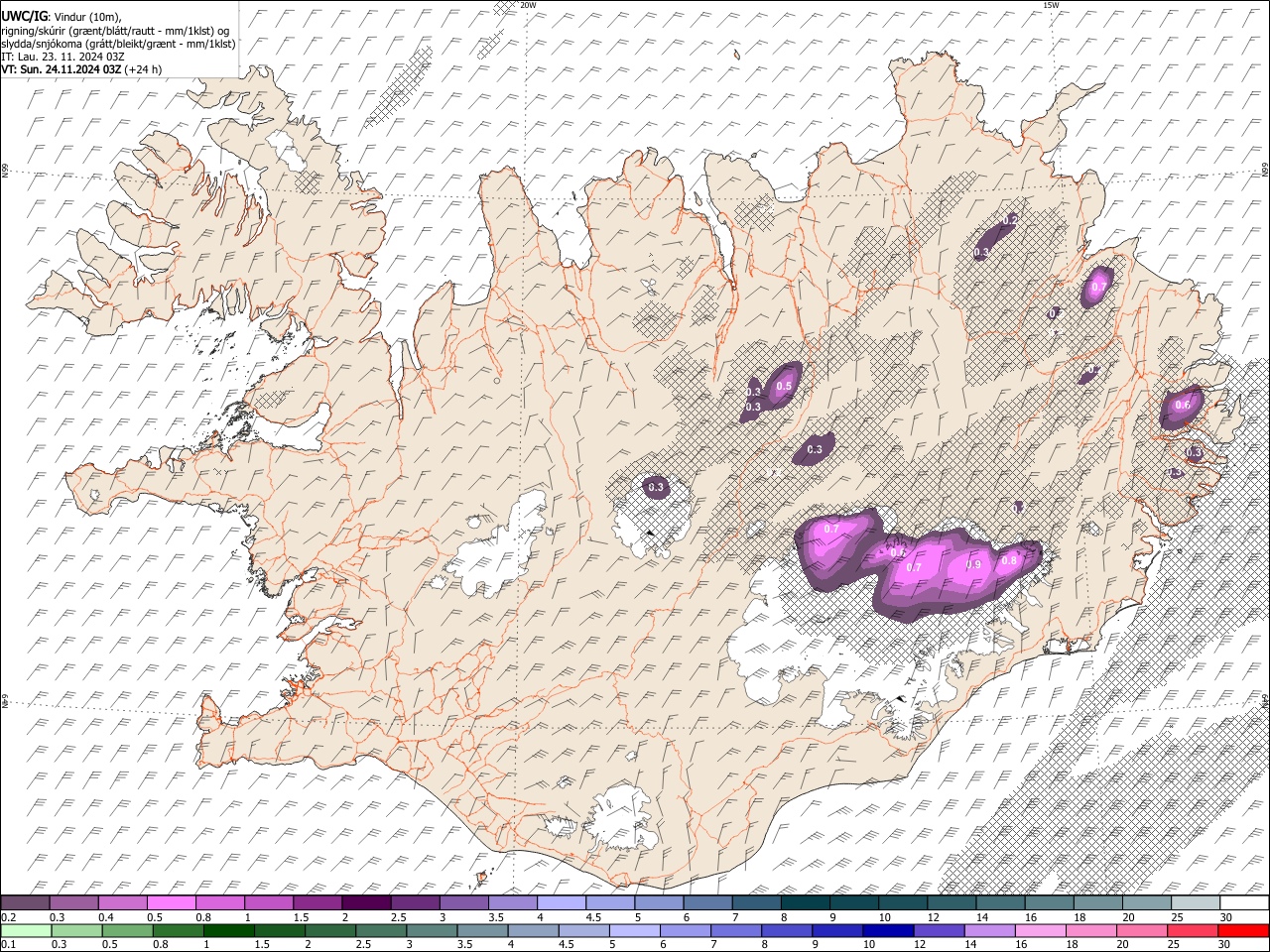Click the 3.5 tick label of the rain scale

(462, 945)
